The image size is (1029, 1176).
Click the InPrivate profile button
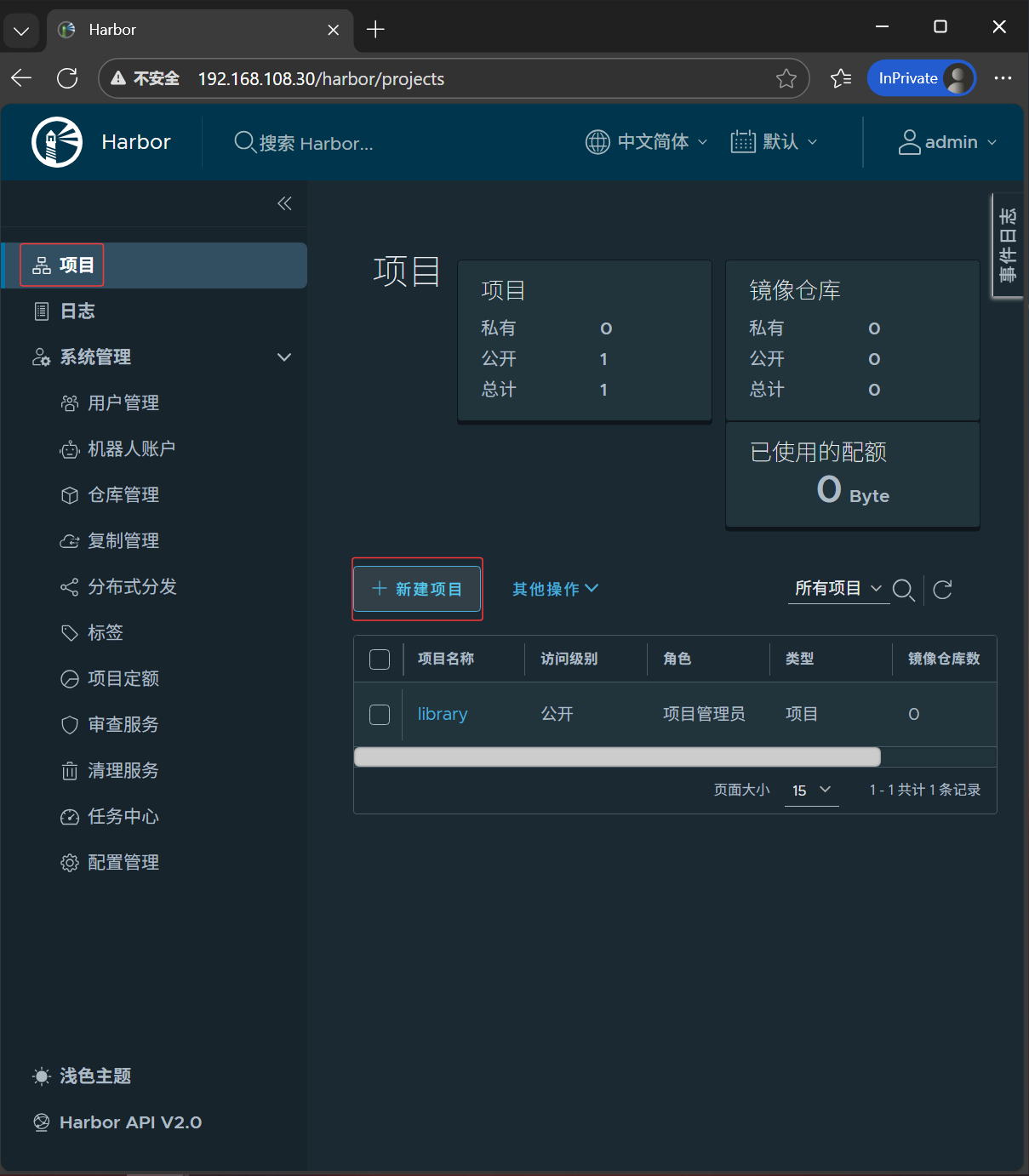tap(922, 78)
